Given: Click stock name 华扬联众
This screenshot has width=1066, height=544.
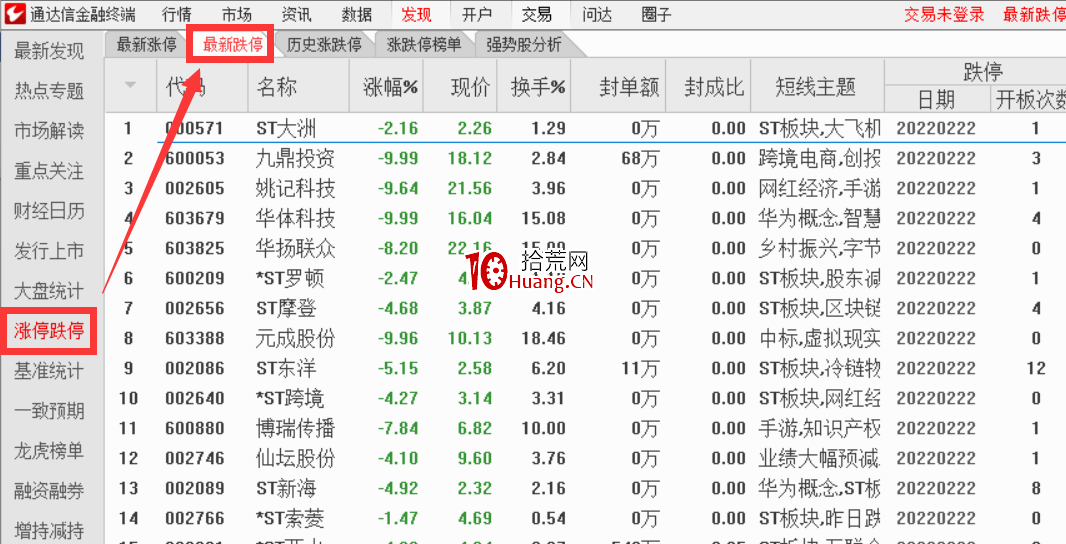Looking at the screenshot, I should pyautogui.click(x=296, y=248).
